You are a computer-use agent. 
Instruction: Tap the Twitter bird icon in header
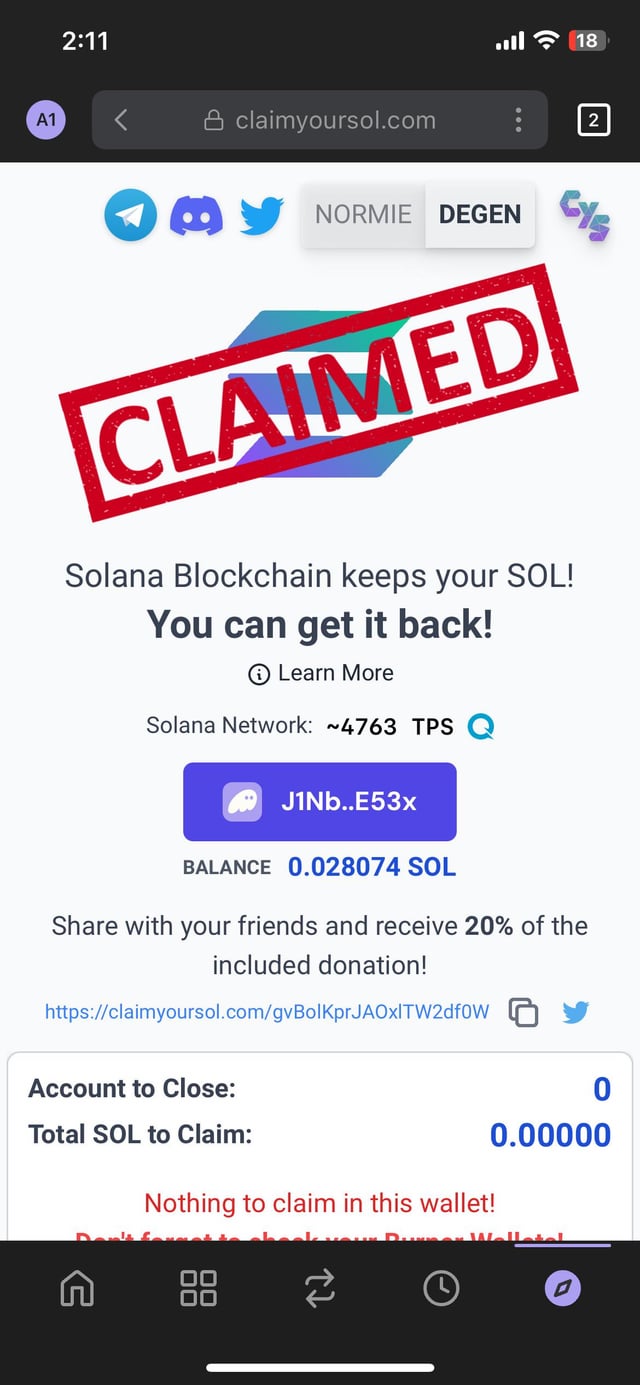(262, 214)
